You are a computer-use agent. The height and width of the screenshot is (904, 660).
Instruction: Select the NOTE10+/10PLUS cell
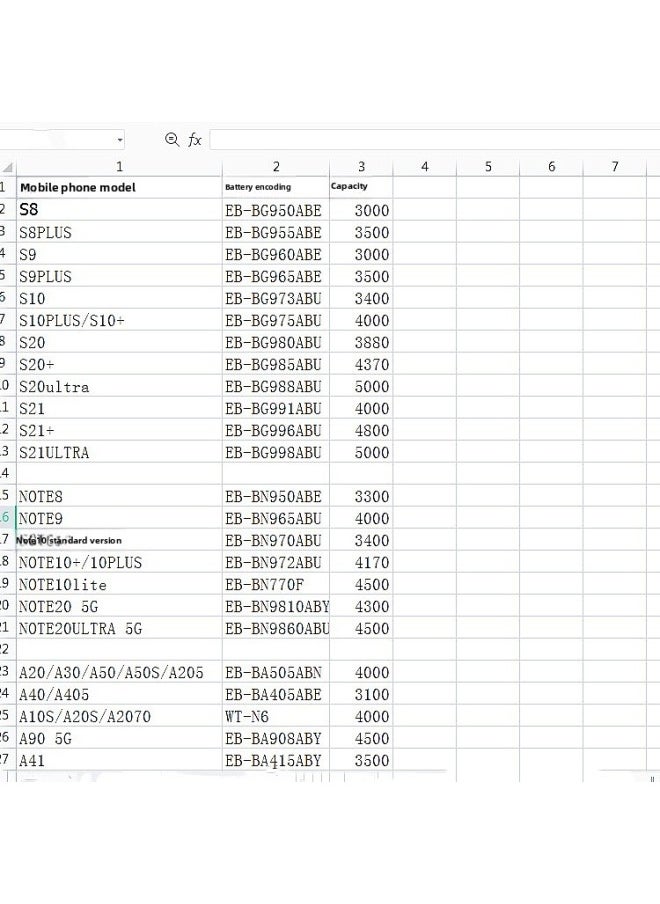click(119, 562)
